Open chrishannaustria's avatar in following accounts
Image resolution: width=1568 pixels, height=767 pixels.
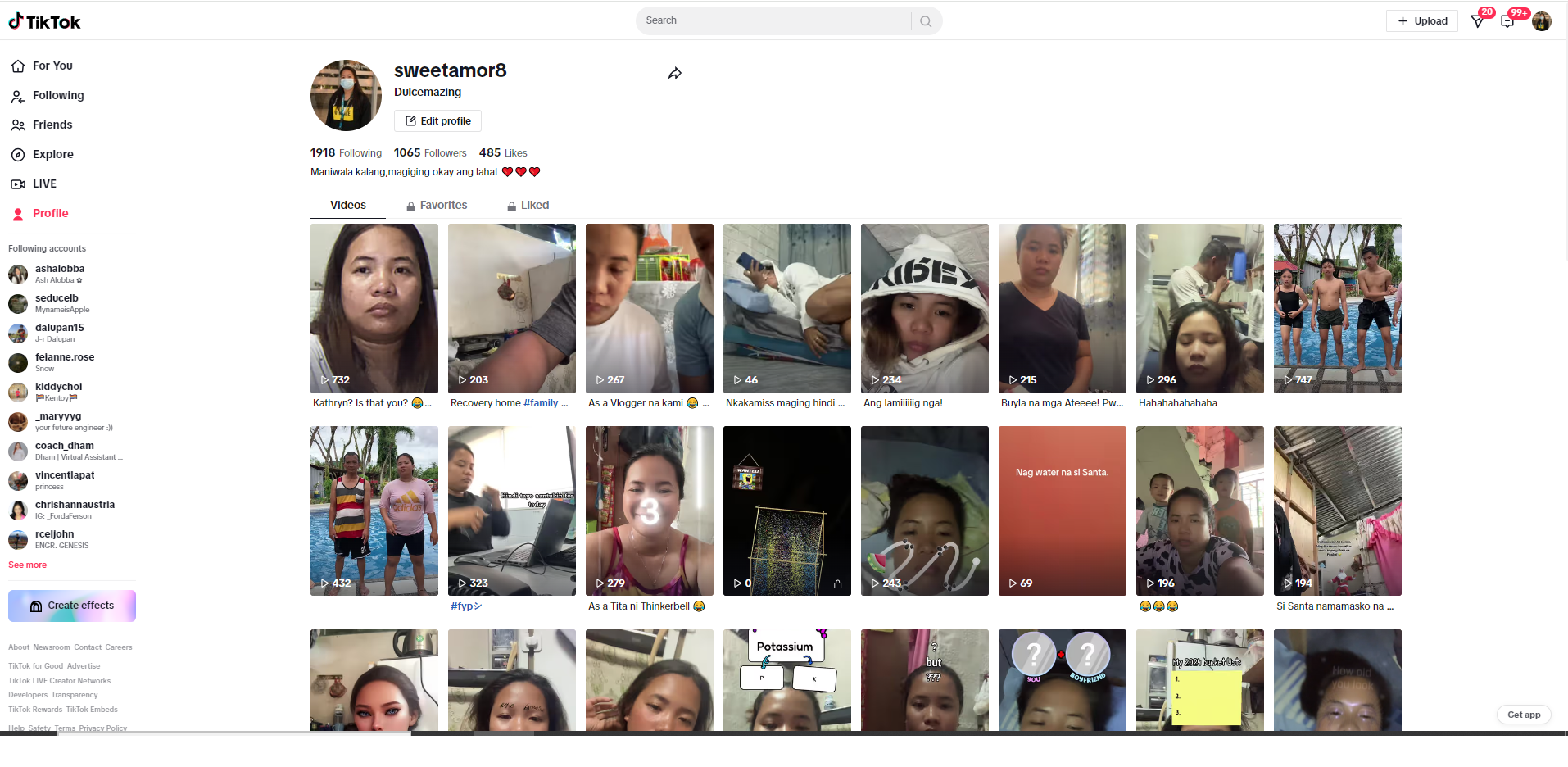click(18, 511)
